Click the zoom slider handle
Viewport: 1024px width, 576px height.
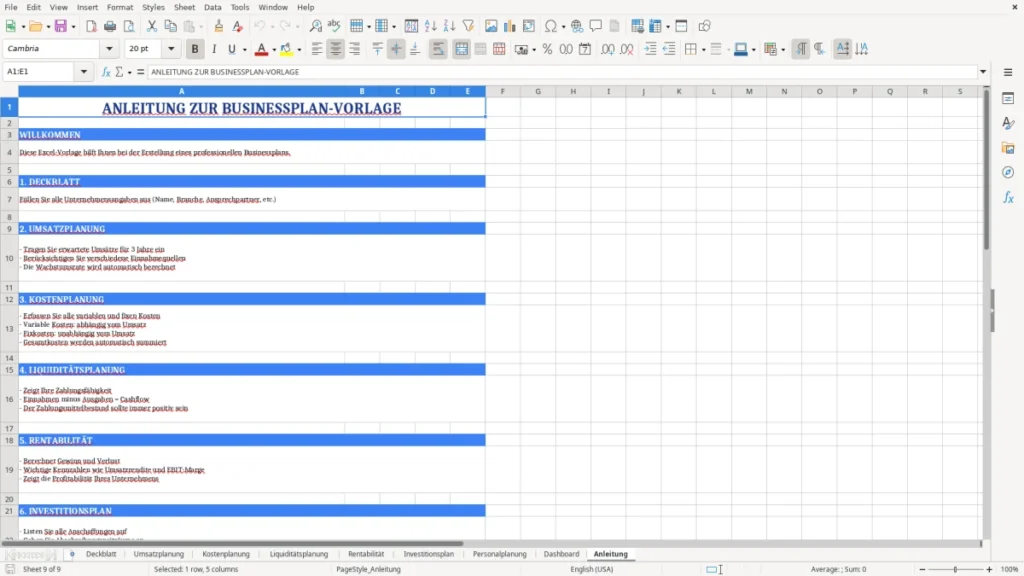coord(955,569)
